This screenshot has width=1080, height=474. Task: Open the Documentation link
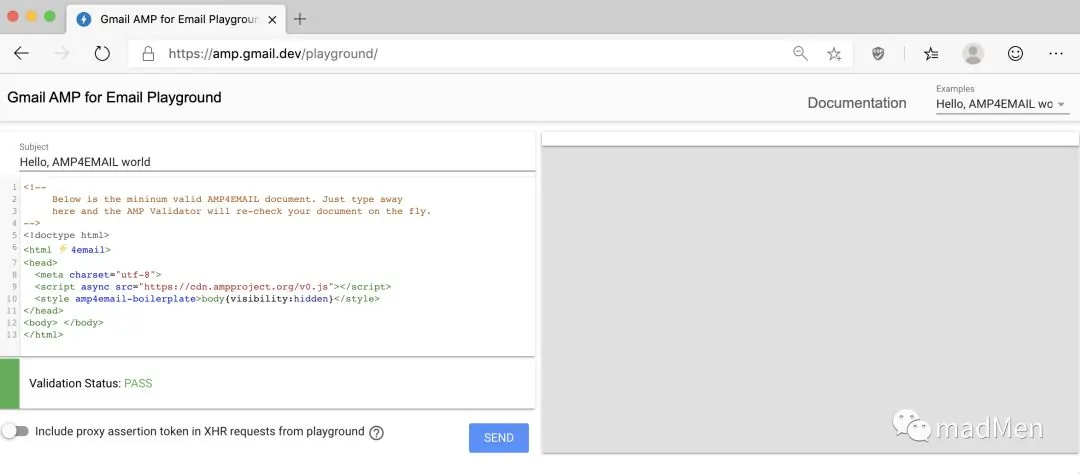pyautogui.click(x=857, y=103)
